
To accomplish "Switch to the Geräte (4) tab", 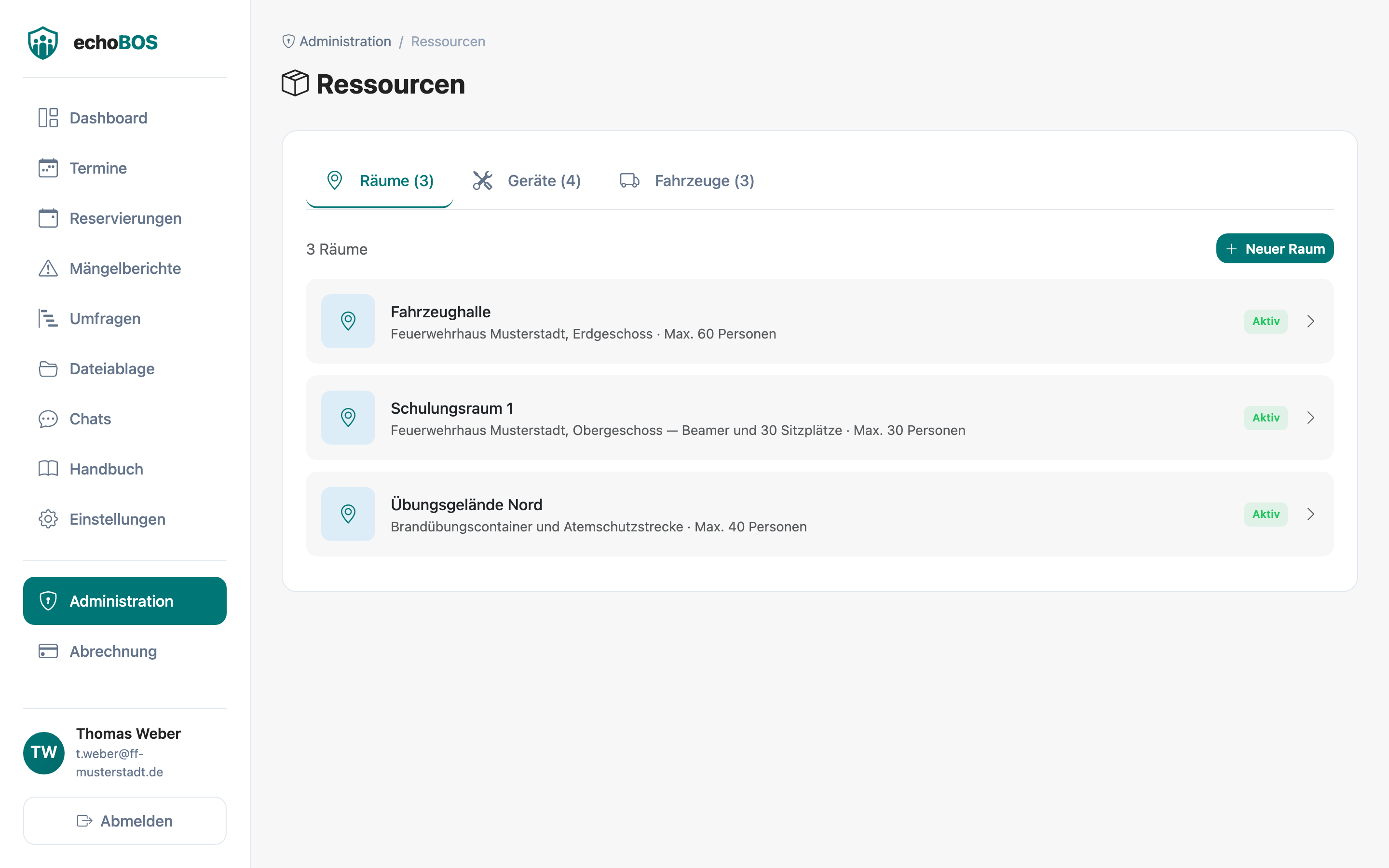I will coord(526,181).
